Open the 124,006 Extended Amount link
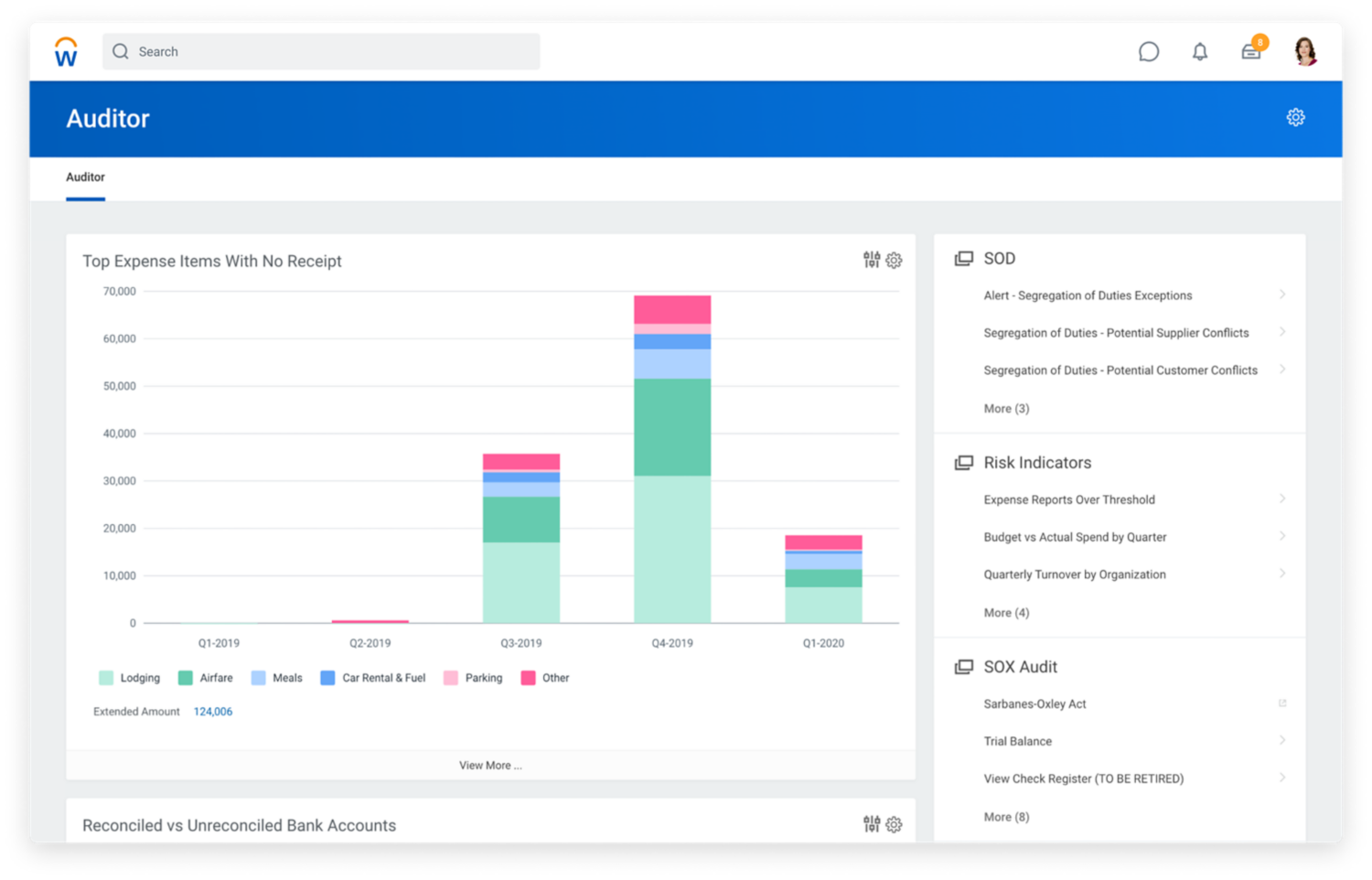This screenshot has height=880, width=1372. point(212,711)
